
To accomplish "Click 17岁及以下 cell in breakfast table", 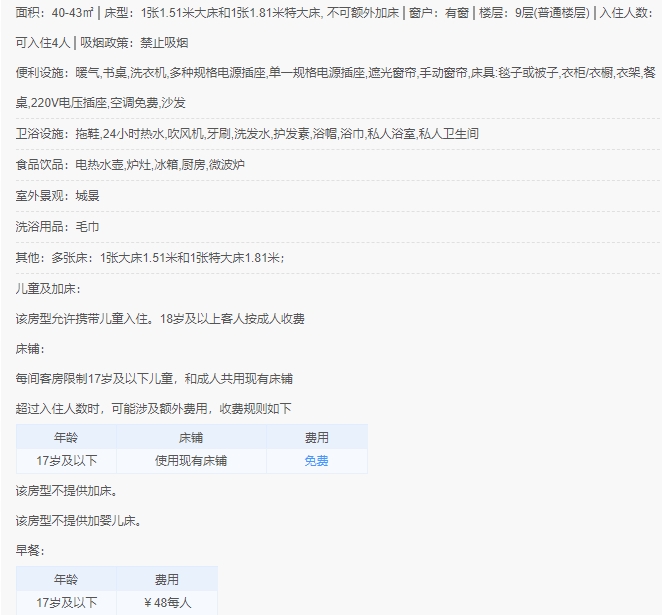I will (x=66, y=602).
